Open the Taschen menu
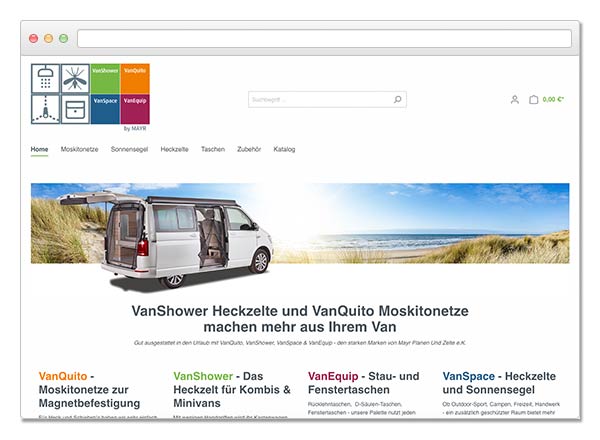 213,149
